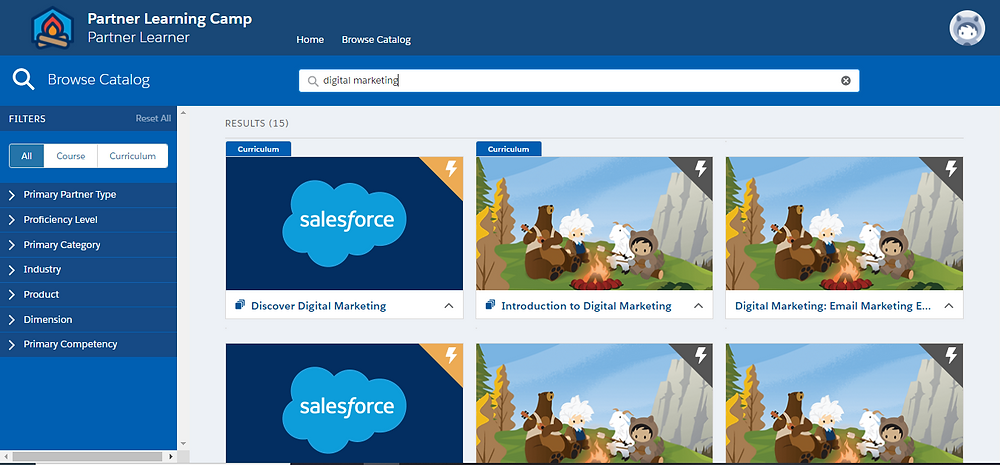Collapse Discover Digital Marketing card chevron

[x=448, y=306]
